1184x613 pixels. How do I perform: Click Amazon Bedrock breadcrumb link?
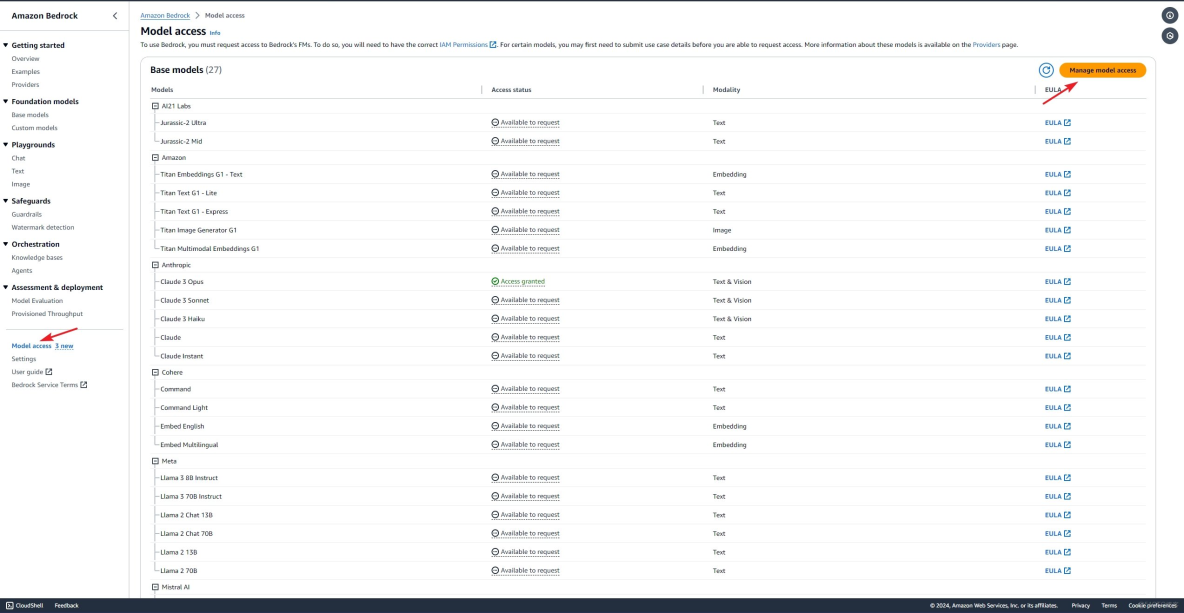point(165,15)
